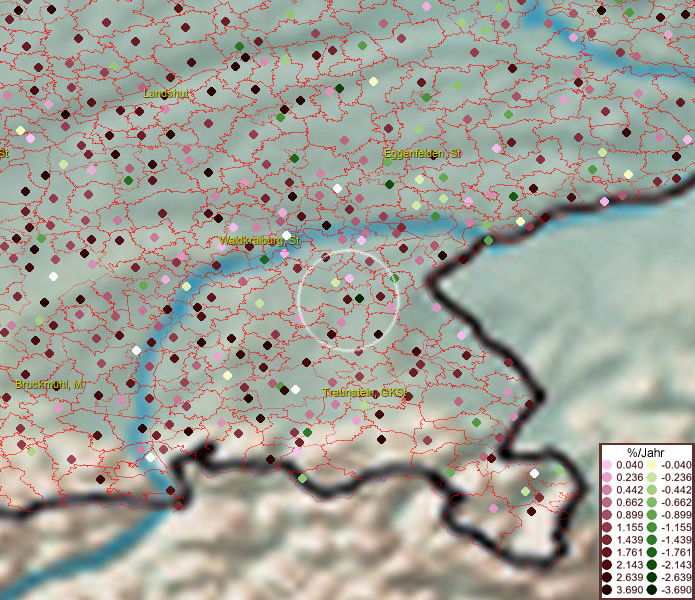Click the -1.761 legend value

click(x=676, y=552)
